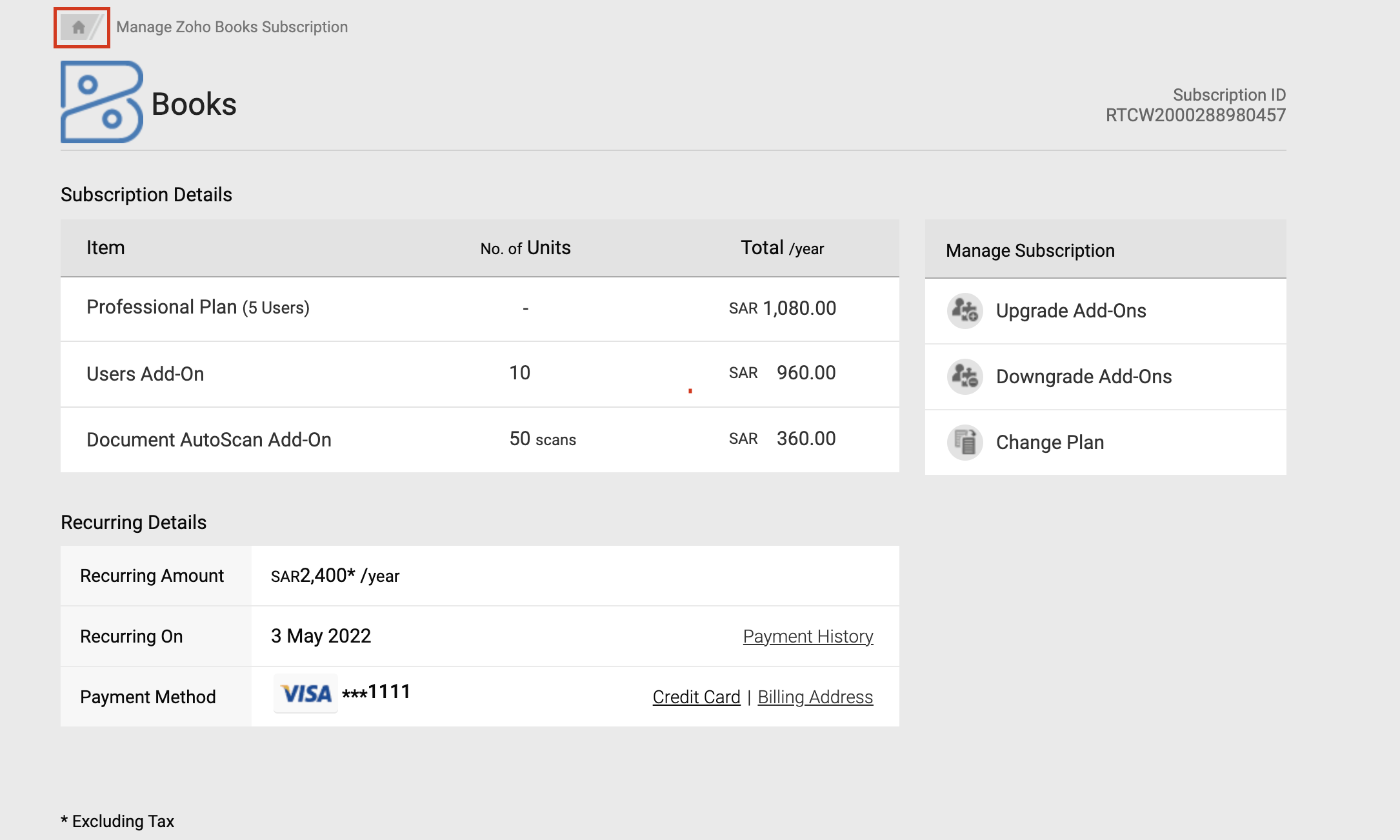Click the Subscription ID number
Image resolution: width=1400 pixels, height=840 pixels.
coord(1195,115)
